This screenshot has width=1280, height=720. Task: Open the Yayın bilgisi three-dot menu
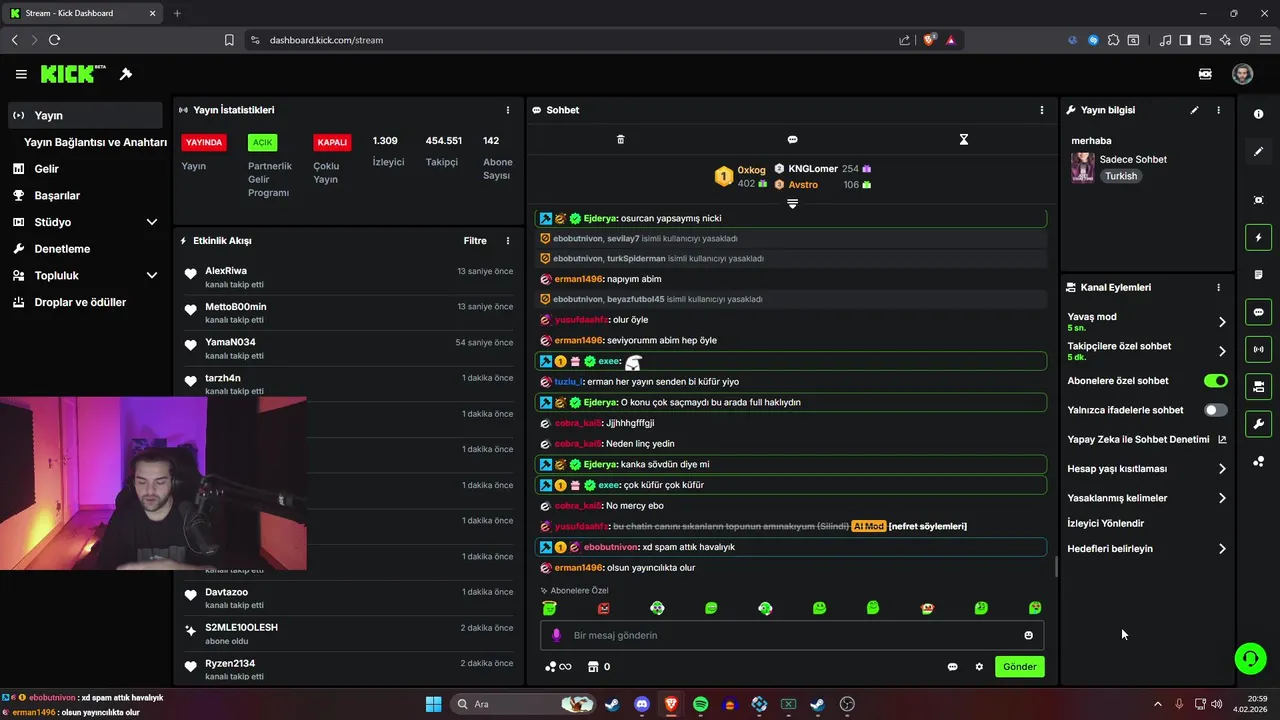(x=1218, y=110)
